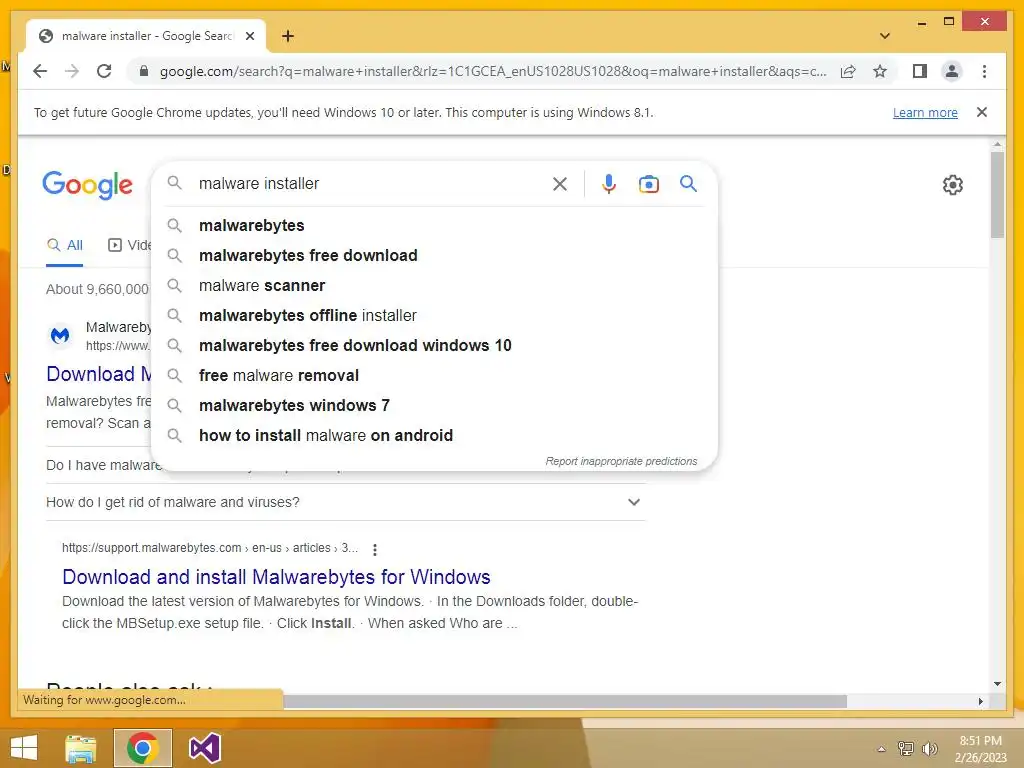View site info via padlock icon
1024x768 pixels.
pyautogui.click(x=144, y=71)
